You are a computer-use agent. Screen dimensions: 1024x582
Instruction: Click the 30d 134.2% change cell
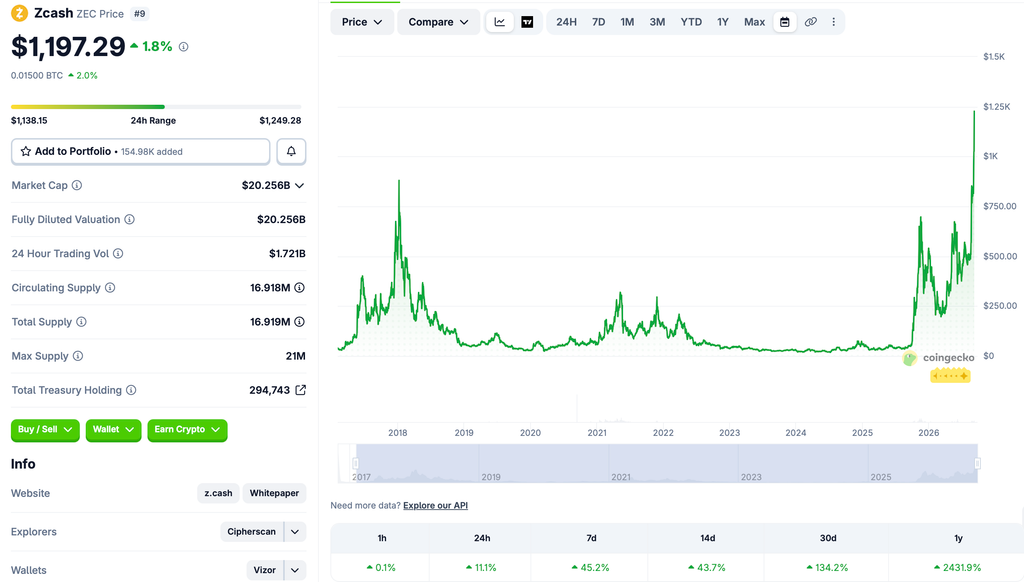point(827,568)
